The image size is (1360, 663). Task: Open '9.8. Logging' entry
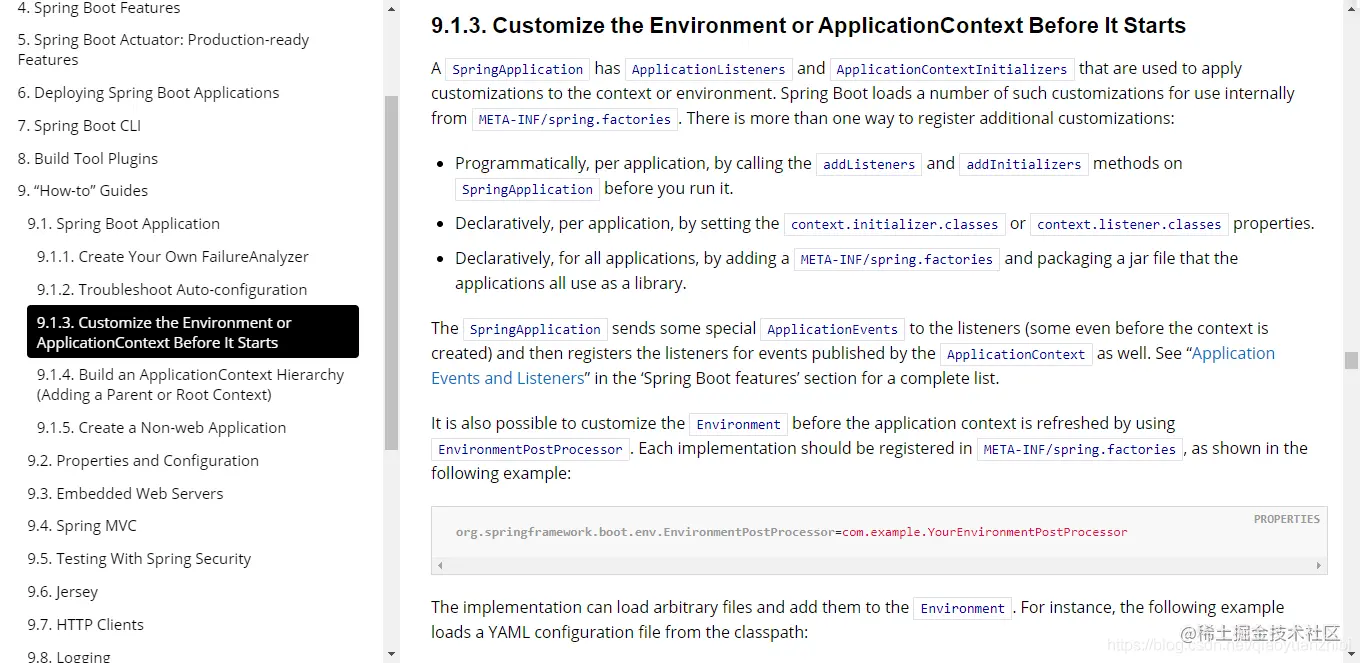69,656
